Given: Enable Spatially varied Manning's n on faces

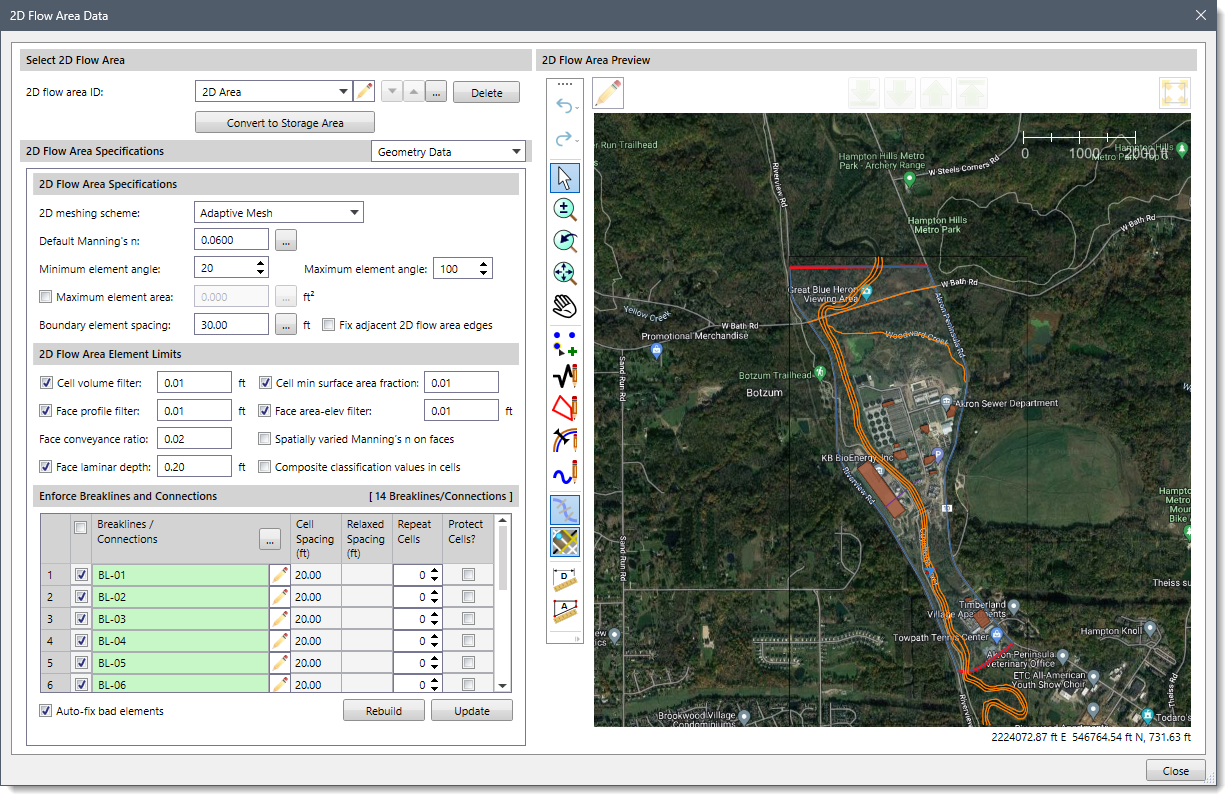Looking at the screenshot, I should [266, 439].
